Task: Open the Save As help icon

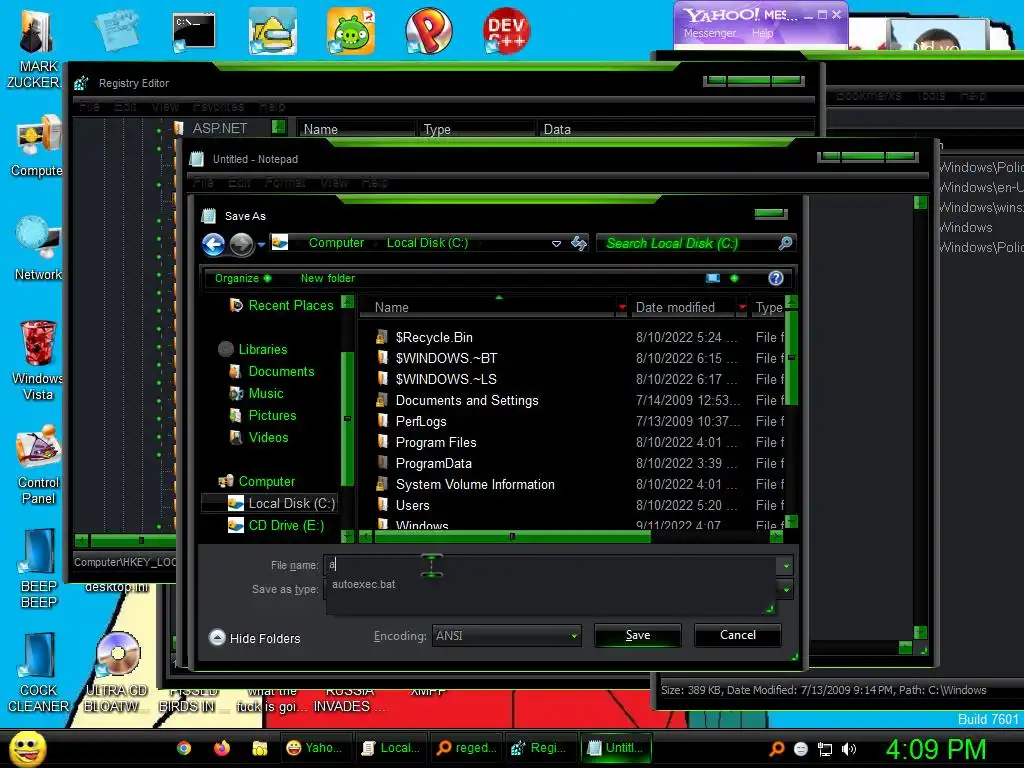Action: 776,278
